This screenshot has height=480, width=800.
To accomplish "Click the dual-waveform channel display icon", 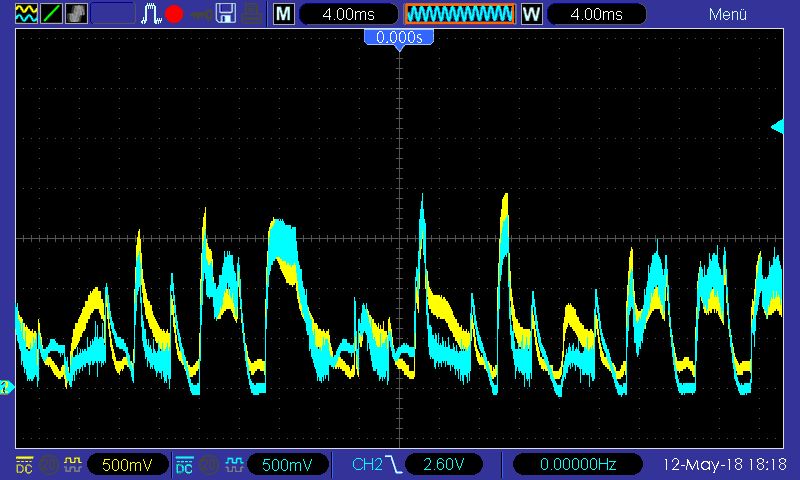I will coord(25,14).
